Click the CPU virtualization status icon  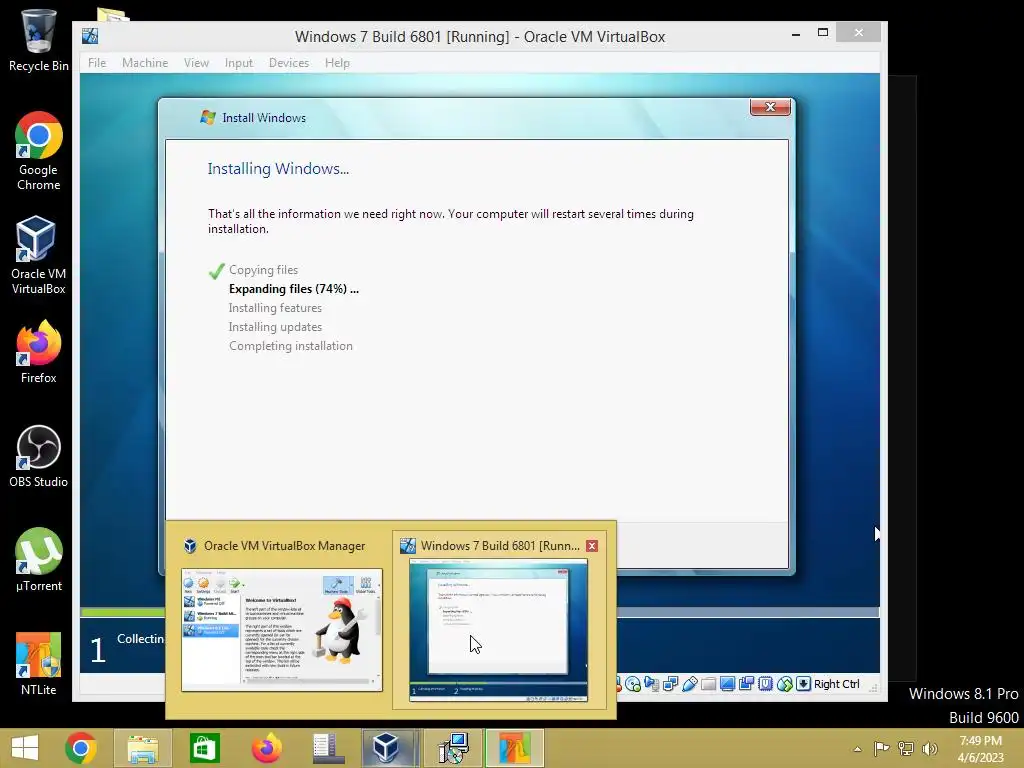pos(765,684)
